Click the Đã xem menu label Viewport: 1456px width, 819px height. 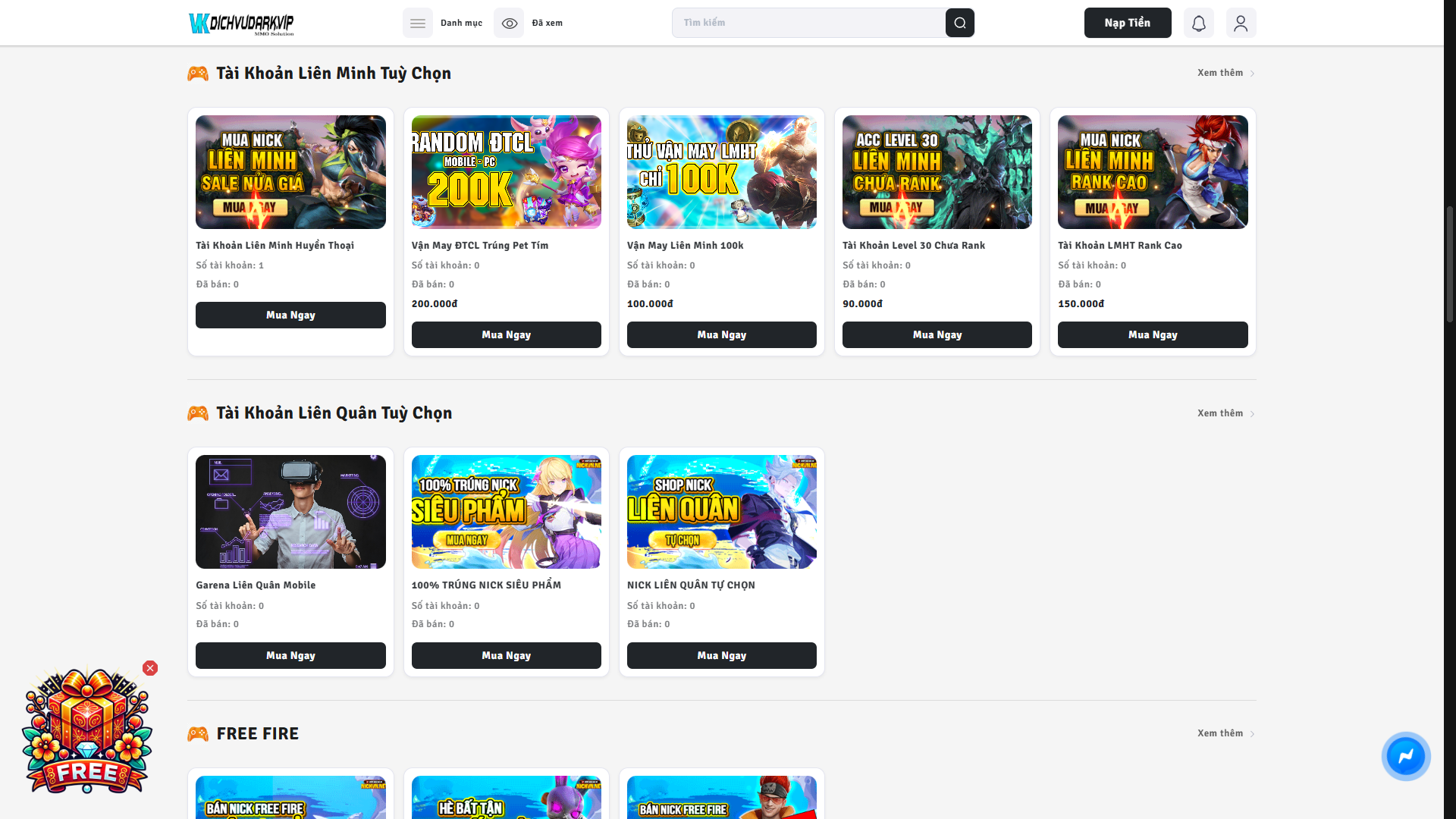click(547, 23)
